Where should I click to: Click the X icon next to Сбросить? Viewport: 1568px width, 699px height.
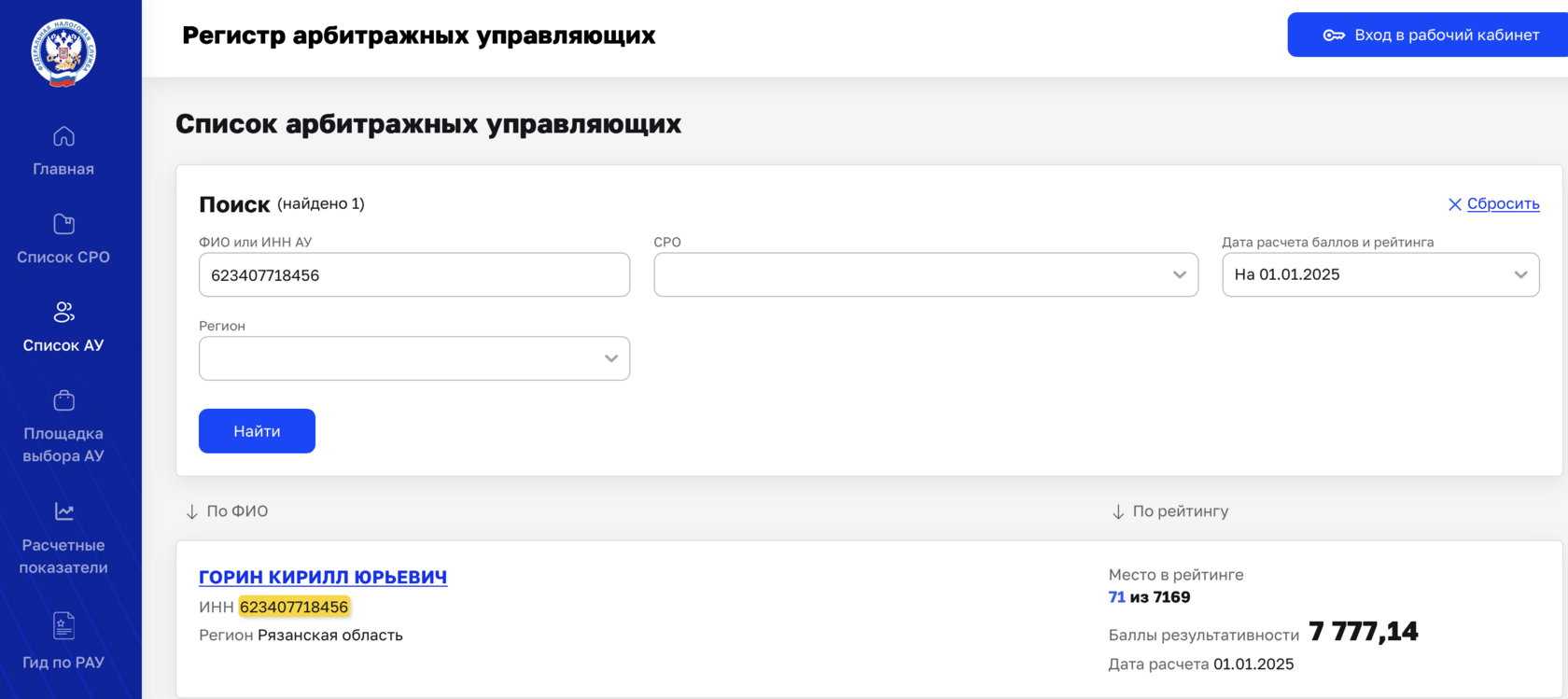click(x=1454, y=204)
